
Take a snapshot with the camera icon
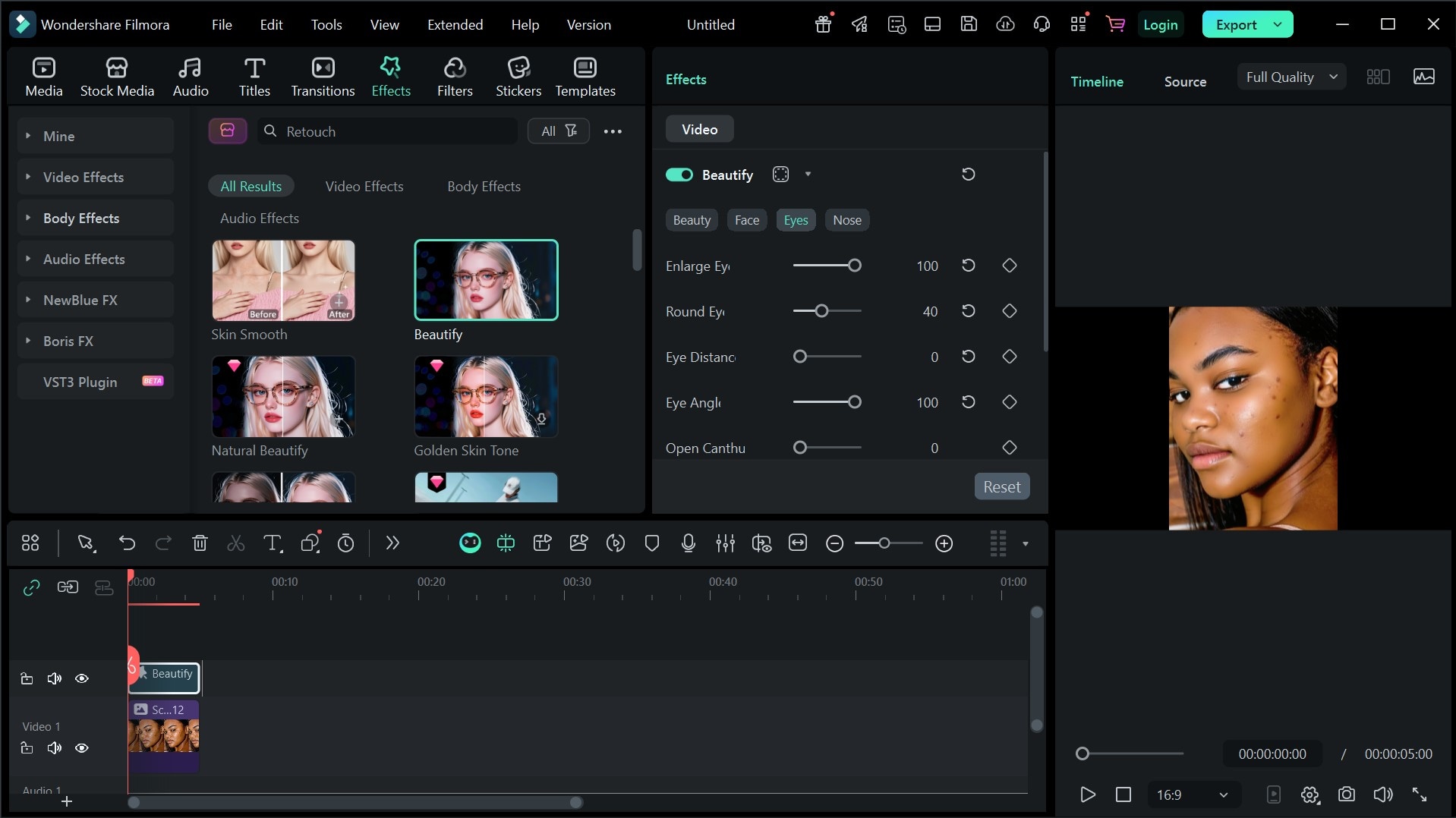click(1346, 794)
